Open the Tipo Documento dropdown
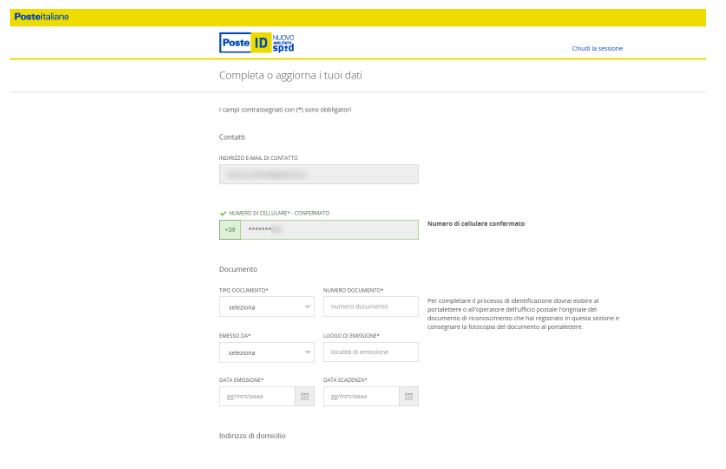The image size is (726, 469). (266, 307)
